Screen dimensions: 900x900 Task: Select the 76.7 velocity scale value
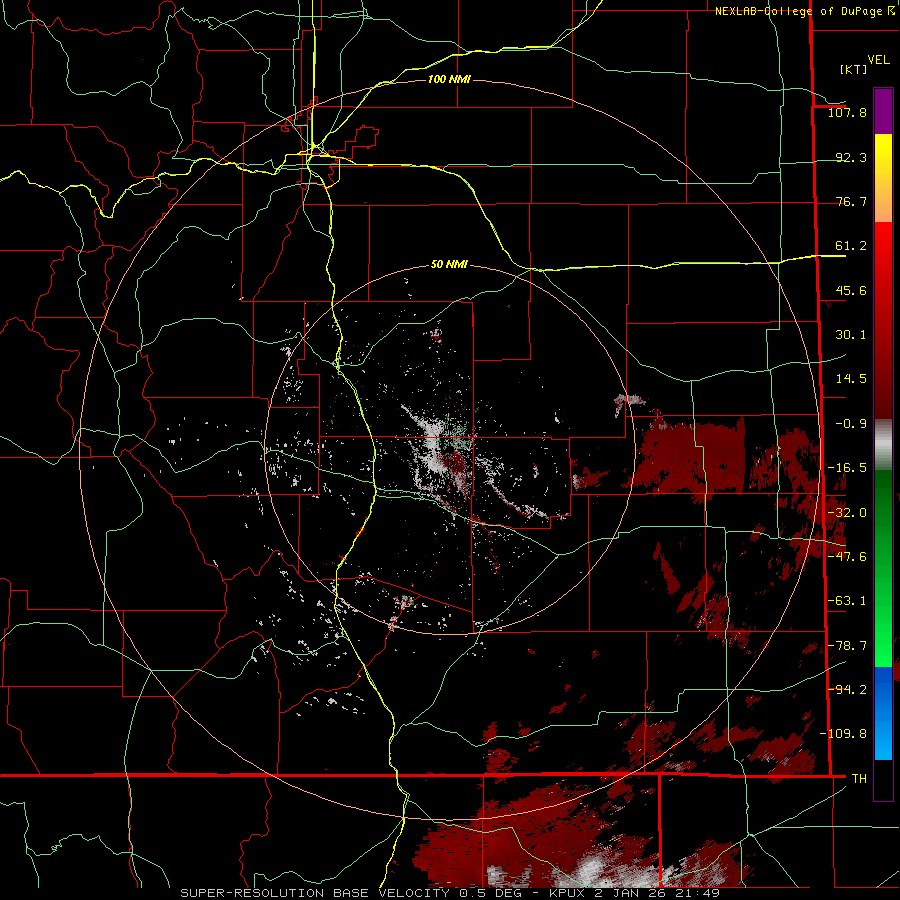pos(851,201)
